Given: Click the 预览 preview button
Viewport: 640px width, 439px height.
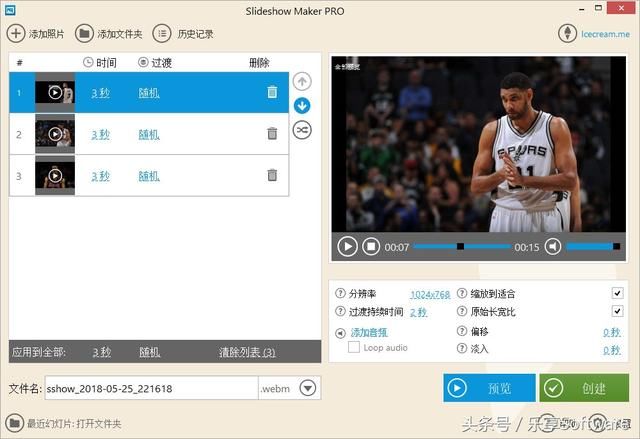Looking at the screenshot, I should pos(489,388).
